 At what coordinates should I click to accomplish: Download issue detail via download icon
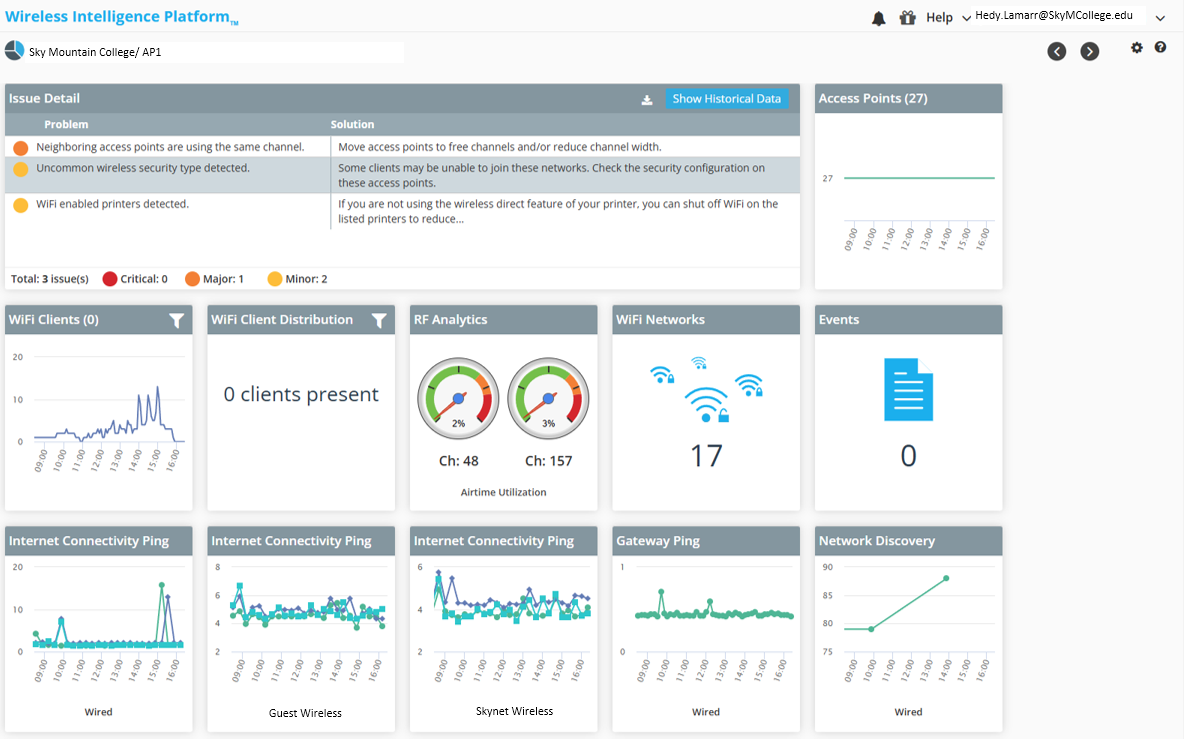pos(647,100)
